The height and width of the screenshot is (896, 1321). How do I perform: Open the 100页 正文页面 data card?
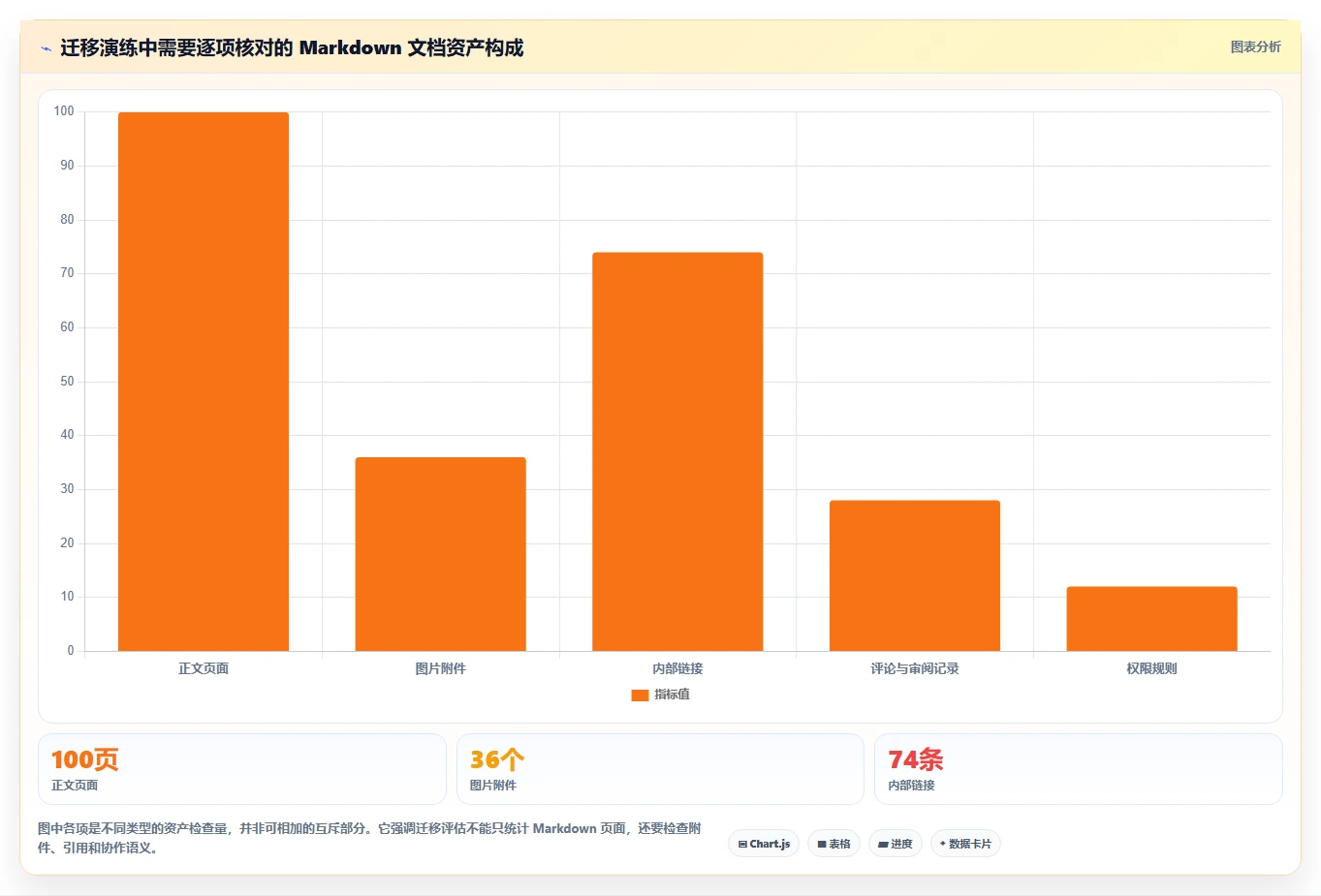point(242,769)
